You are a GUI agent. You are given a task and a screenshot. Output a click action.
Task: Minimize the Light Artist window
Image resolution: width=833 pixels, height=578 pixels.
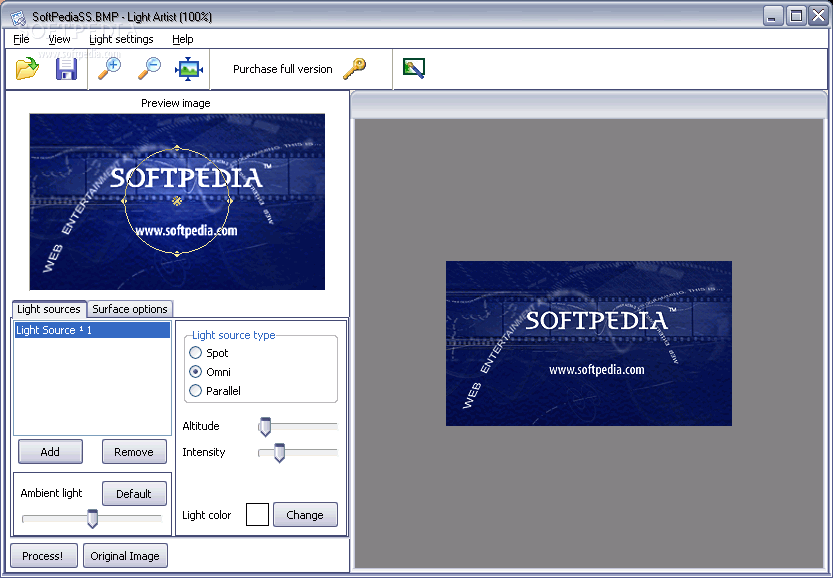tap(773, 16)
